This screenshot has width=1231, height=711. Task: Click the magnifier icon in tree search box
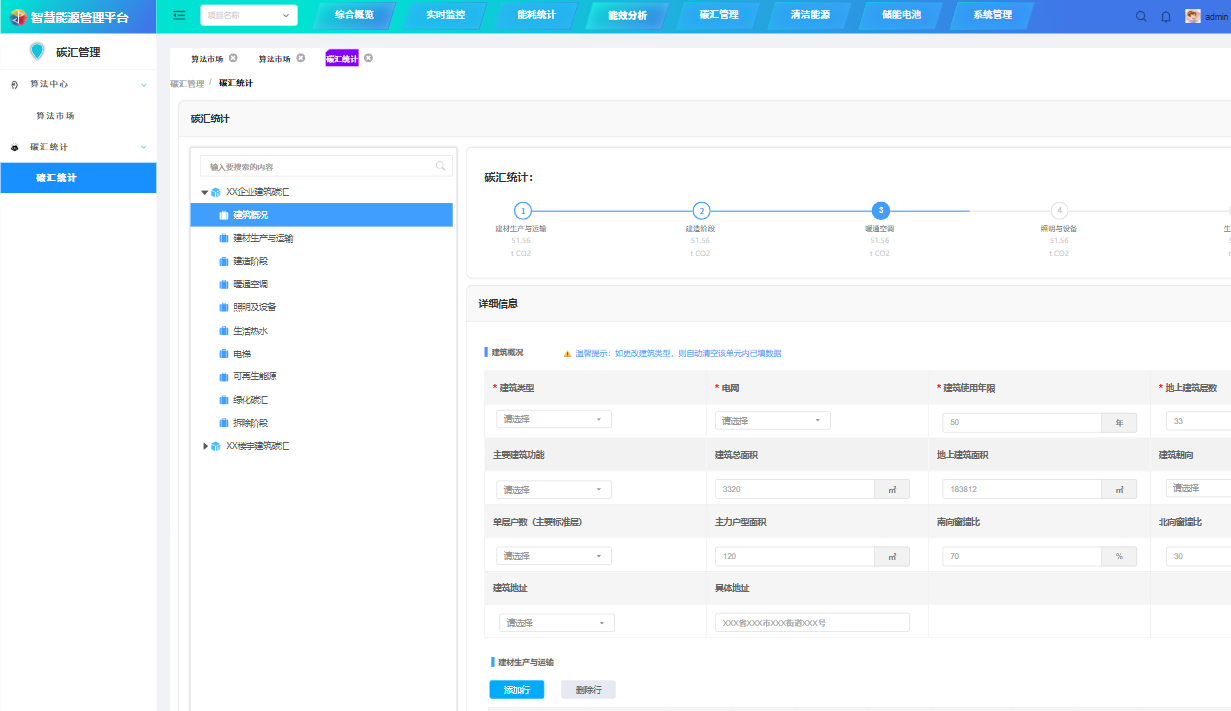point(440,166)
